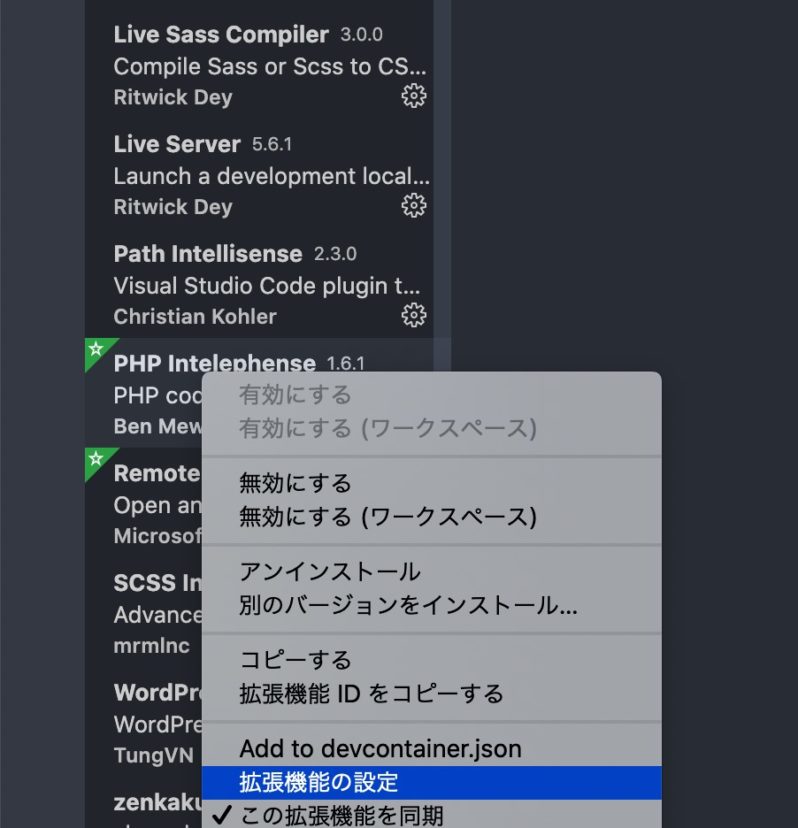The width and height of the screenshot is (798, 828).
Task: Click PHP Intelephense extension title
Action: (x=214, y=363)
